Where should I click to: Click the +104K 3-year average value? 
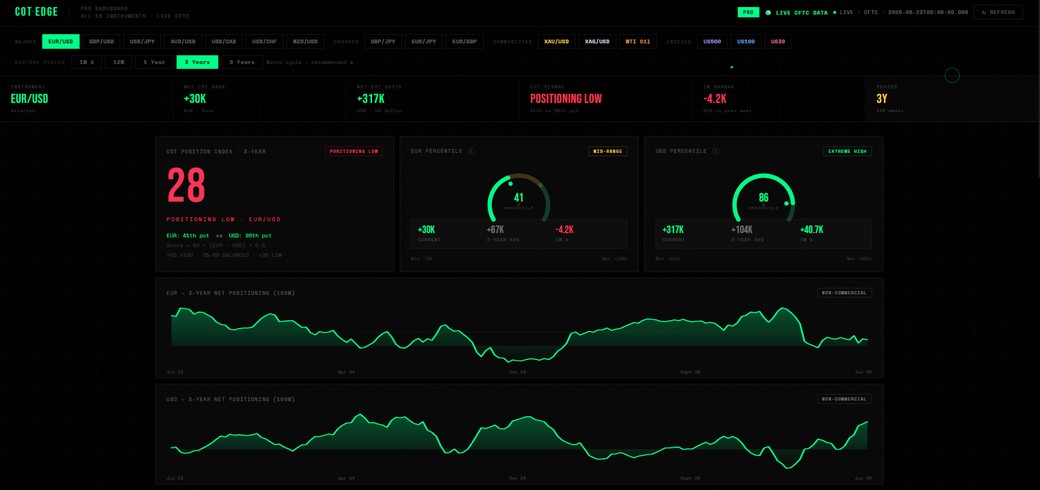(742, 229)
